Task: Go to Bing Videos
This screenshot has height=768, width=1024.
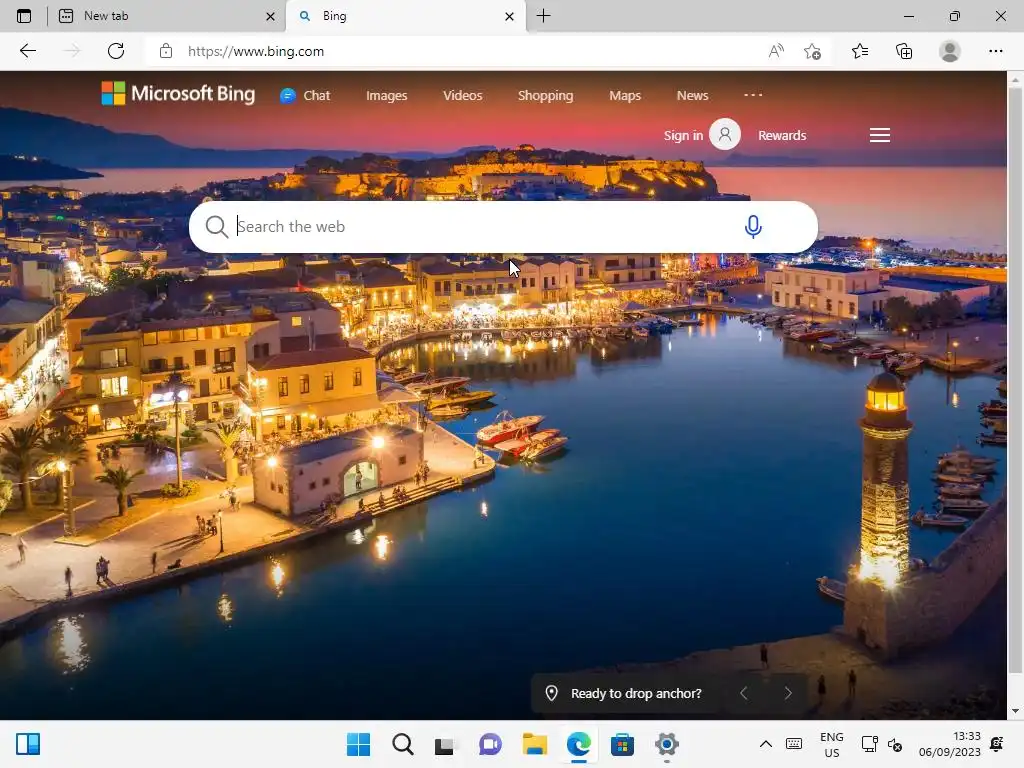Action: (462, 95)
